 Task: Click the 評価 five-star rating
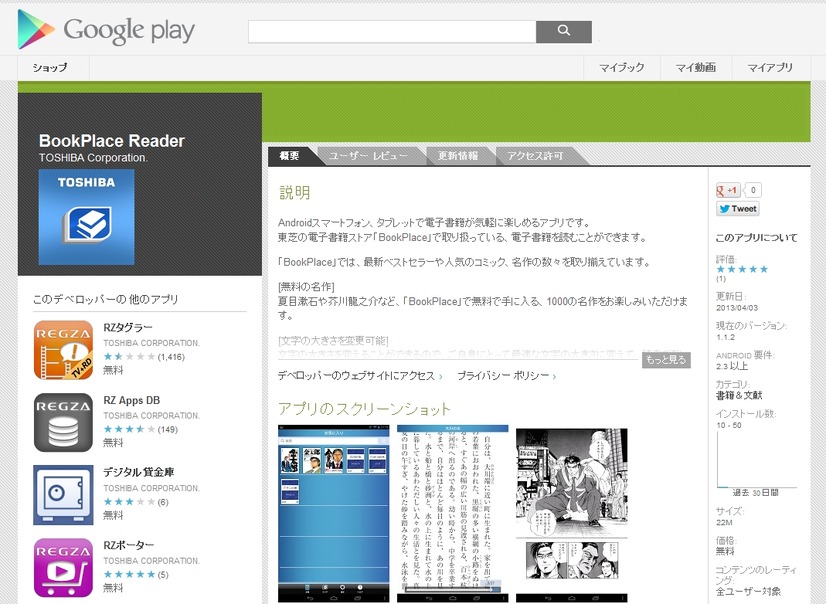pos(742,269)
